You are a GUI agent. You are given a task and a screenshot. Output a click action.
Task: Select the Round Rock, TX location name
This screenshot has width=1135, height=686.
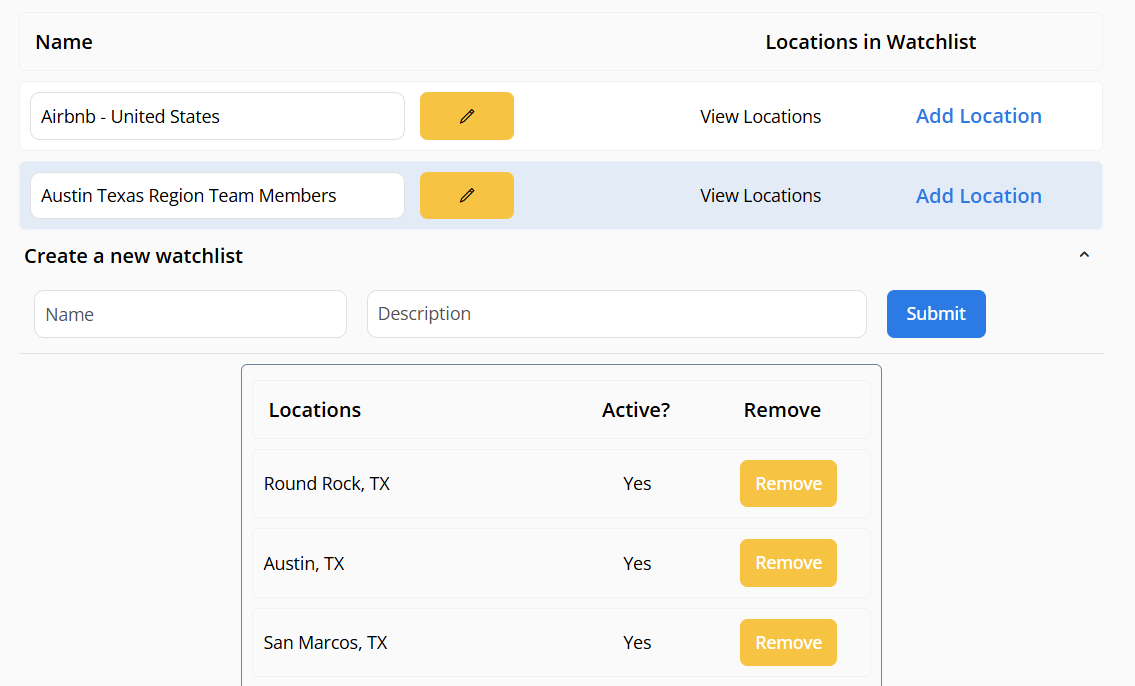[x=327, y=484]
